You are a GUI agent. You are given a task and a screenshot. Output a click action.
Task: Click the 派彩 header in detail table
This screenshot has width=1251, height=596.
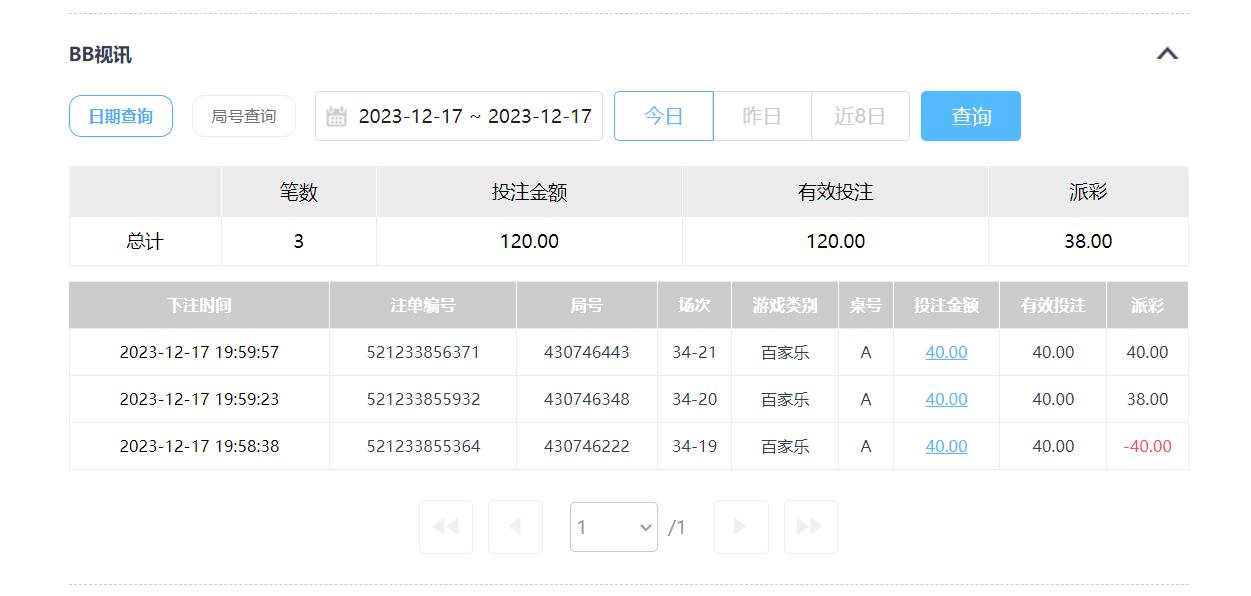(1147, 305)
